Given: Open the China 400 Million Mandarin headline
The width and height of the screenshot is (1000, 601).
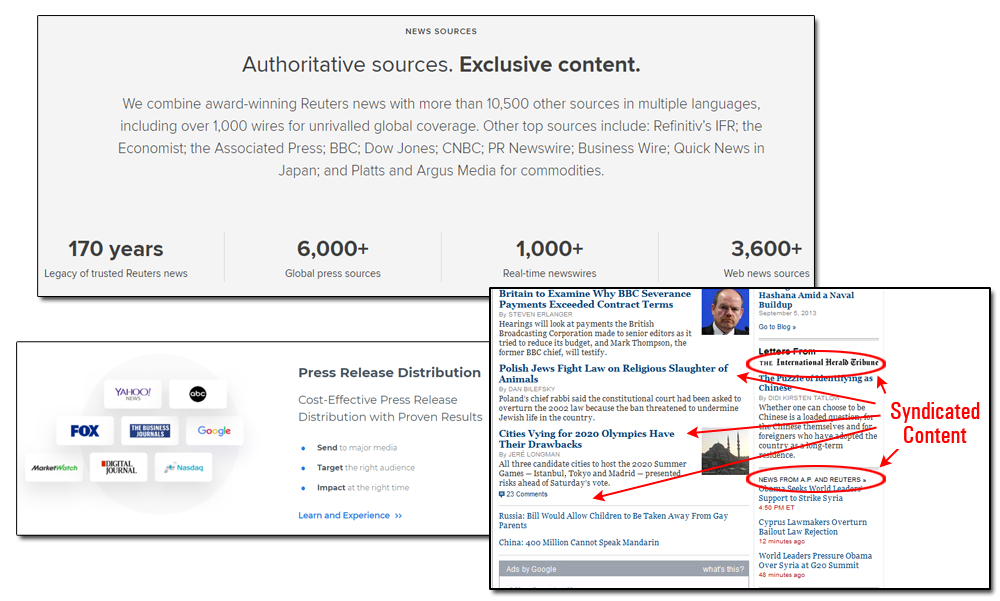Looking at the screenshot, I should (578, 542).
